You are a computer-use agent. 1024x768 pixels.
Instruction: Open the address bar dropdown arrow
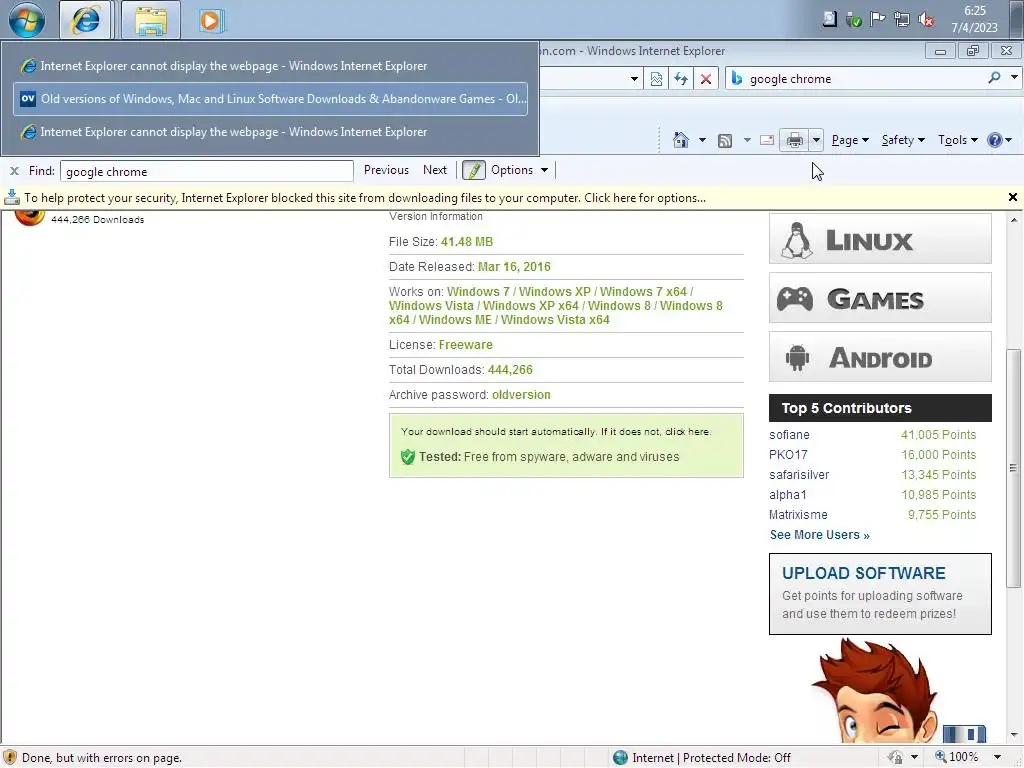(633, 79)
